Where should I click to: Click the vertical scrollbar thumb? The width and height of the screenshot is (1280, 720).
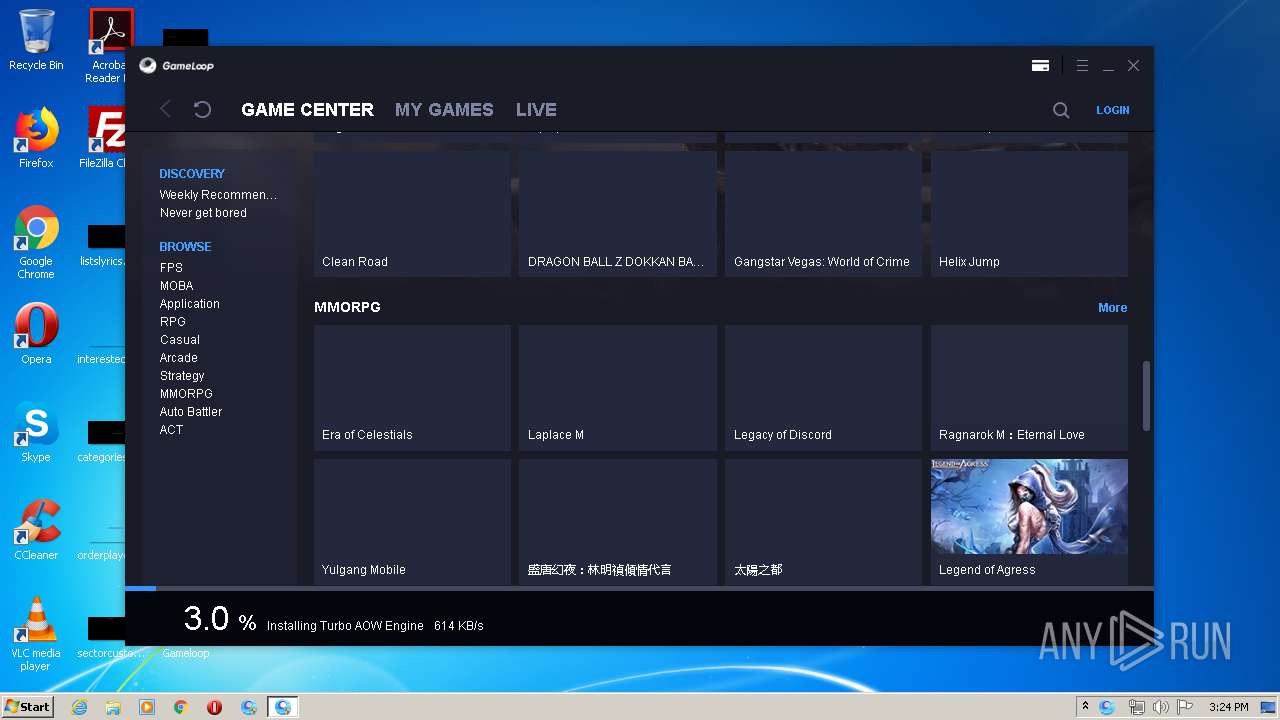[1146, 396]
